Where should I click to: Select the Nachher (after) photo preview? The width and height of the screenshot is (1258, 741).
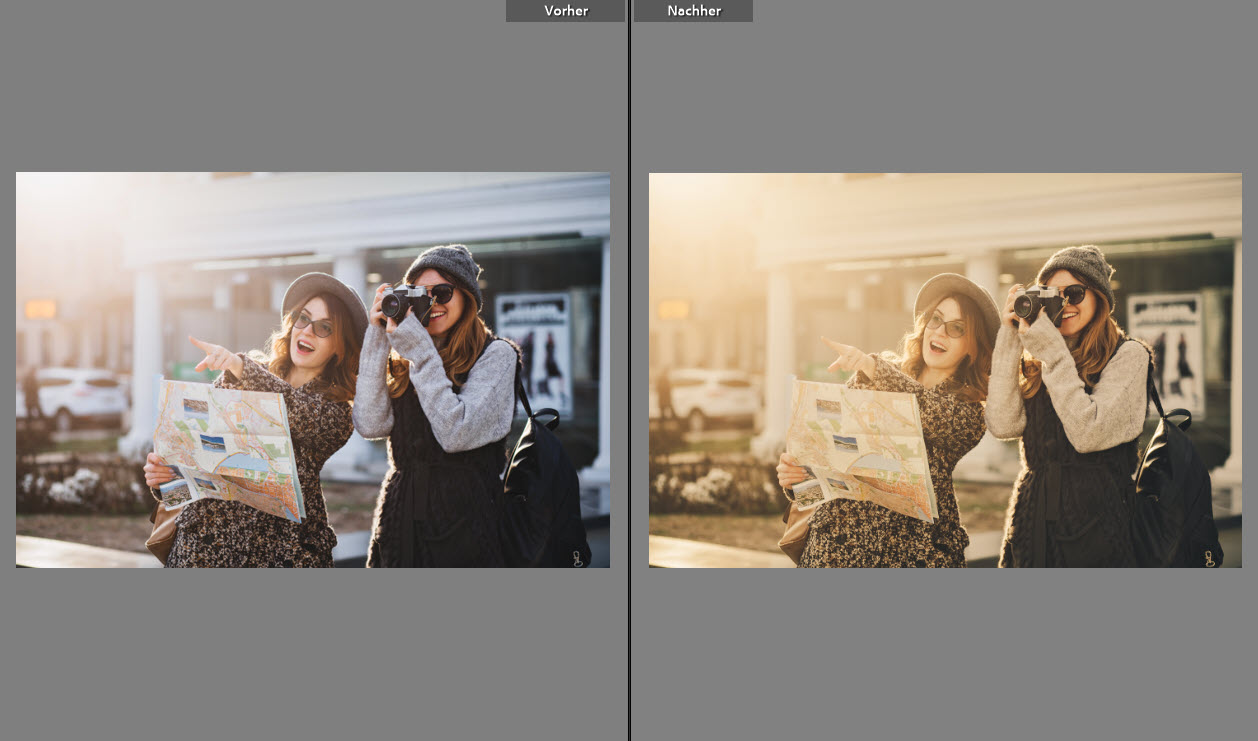[945, 370]
